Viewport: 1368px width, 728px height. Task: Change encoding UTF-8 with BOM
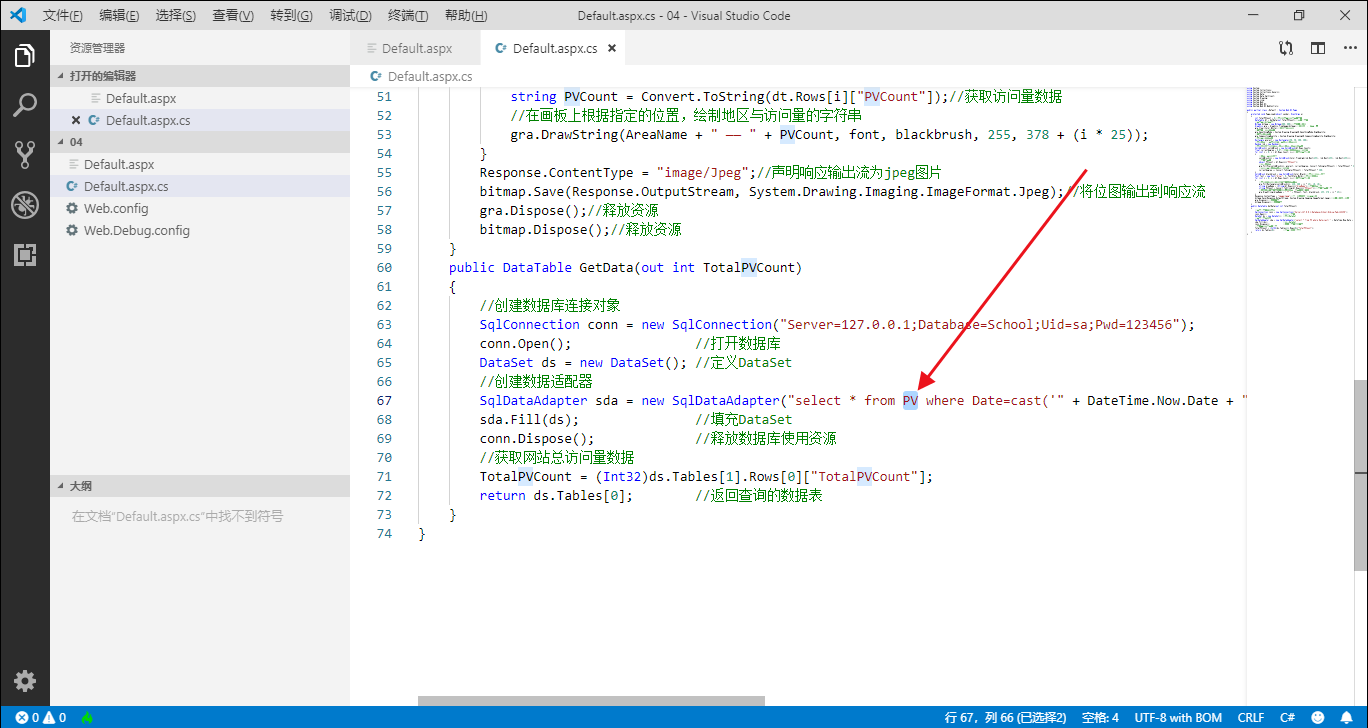1178,717
